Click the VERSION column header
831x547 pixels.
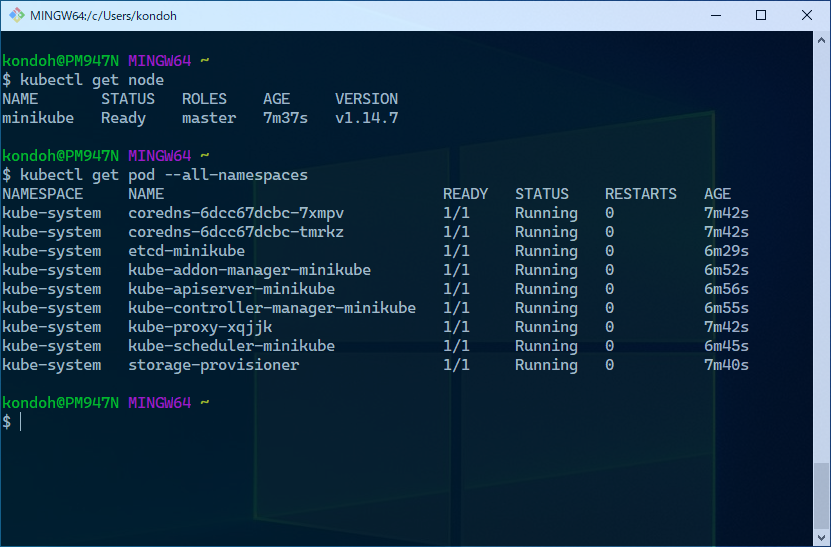click(366, 99)
